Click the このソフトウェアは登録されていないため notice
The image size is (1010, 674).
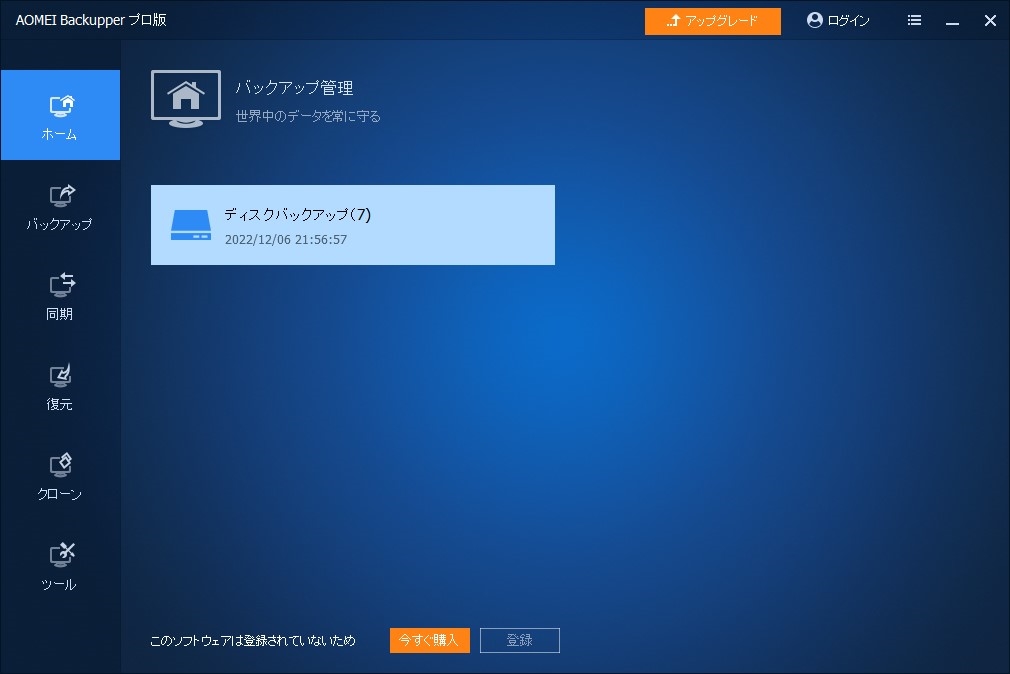pyautogui.click(x=252, y=640)
